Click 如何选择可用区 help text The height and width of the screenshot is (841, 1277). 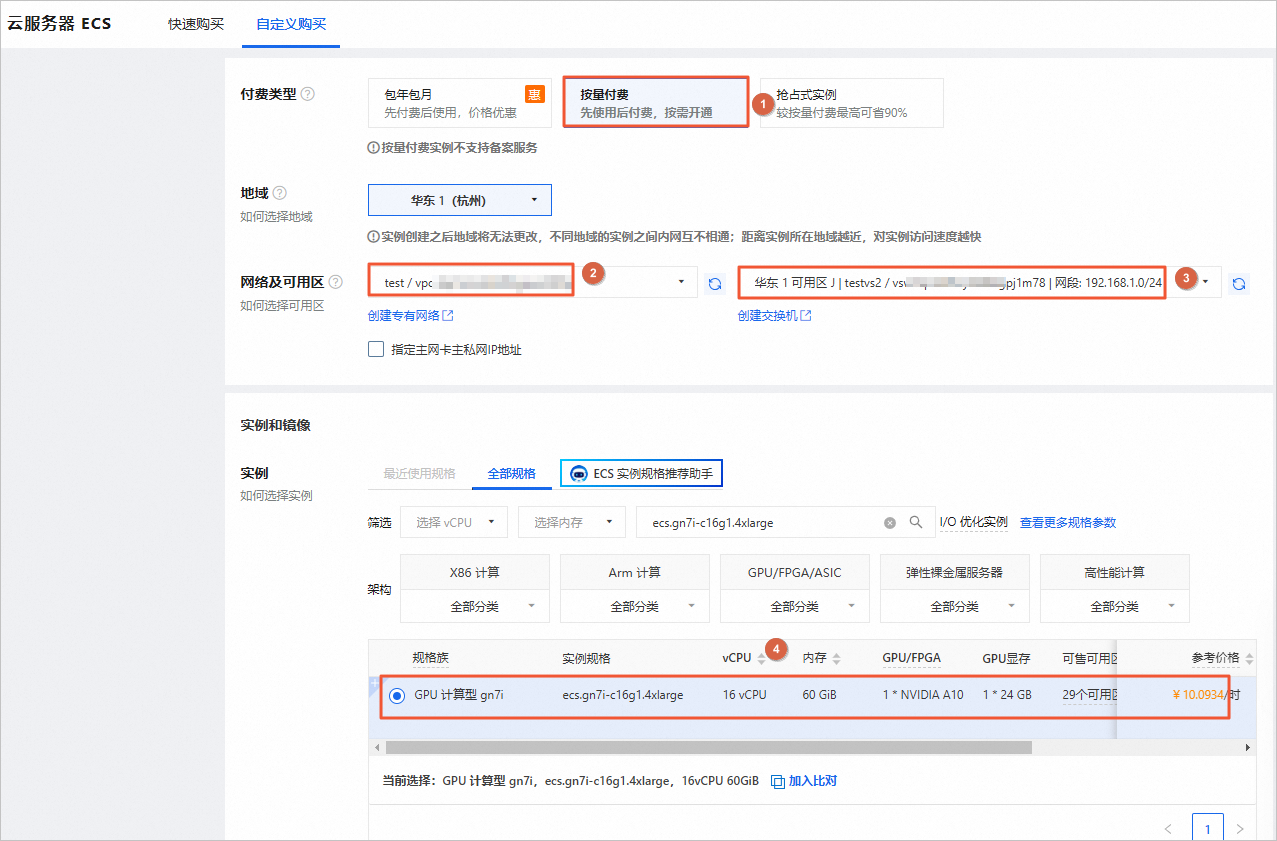coord(283,305)
